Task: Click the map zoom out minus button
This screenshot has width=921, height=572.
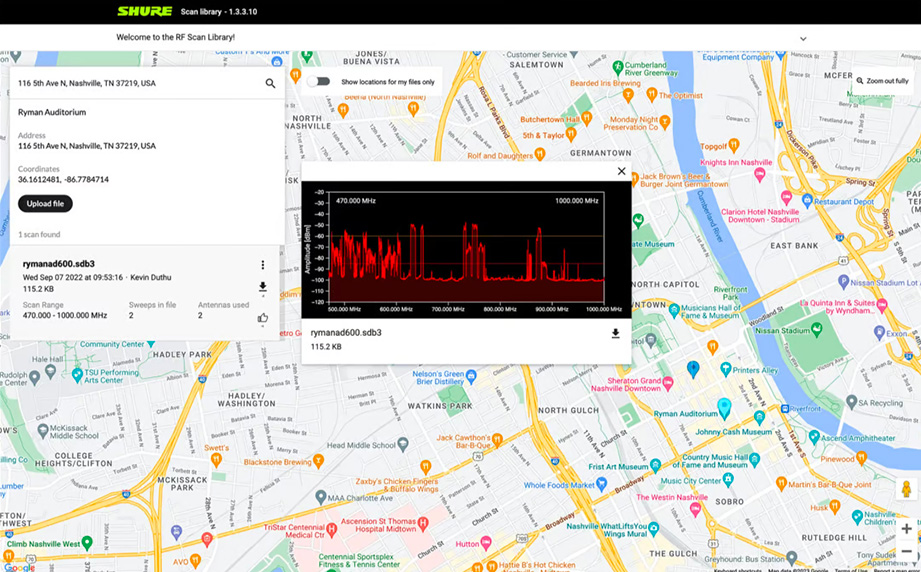Action: [906, 551]
